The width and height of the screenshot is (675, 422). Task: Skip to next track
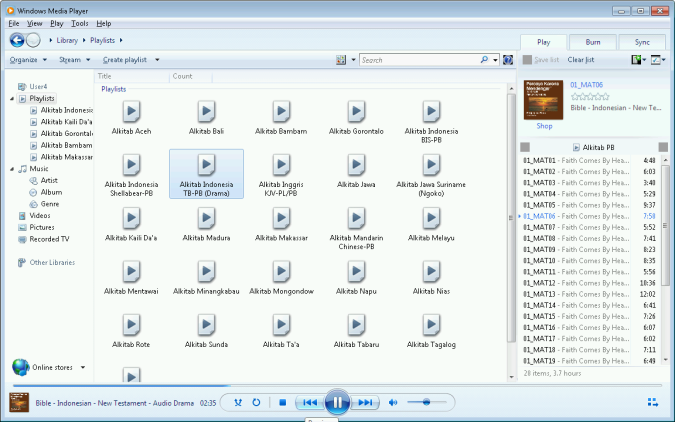tap(365, 403)
